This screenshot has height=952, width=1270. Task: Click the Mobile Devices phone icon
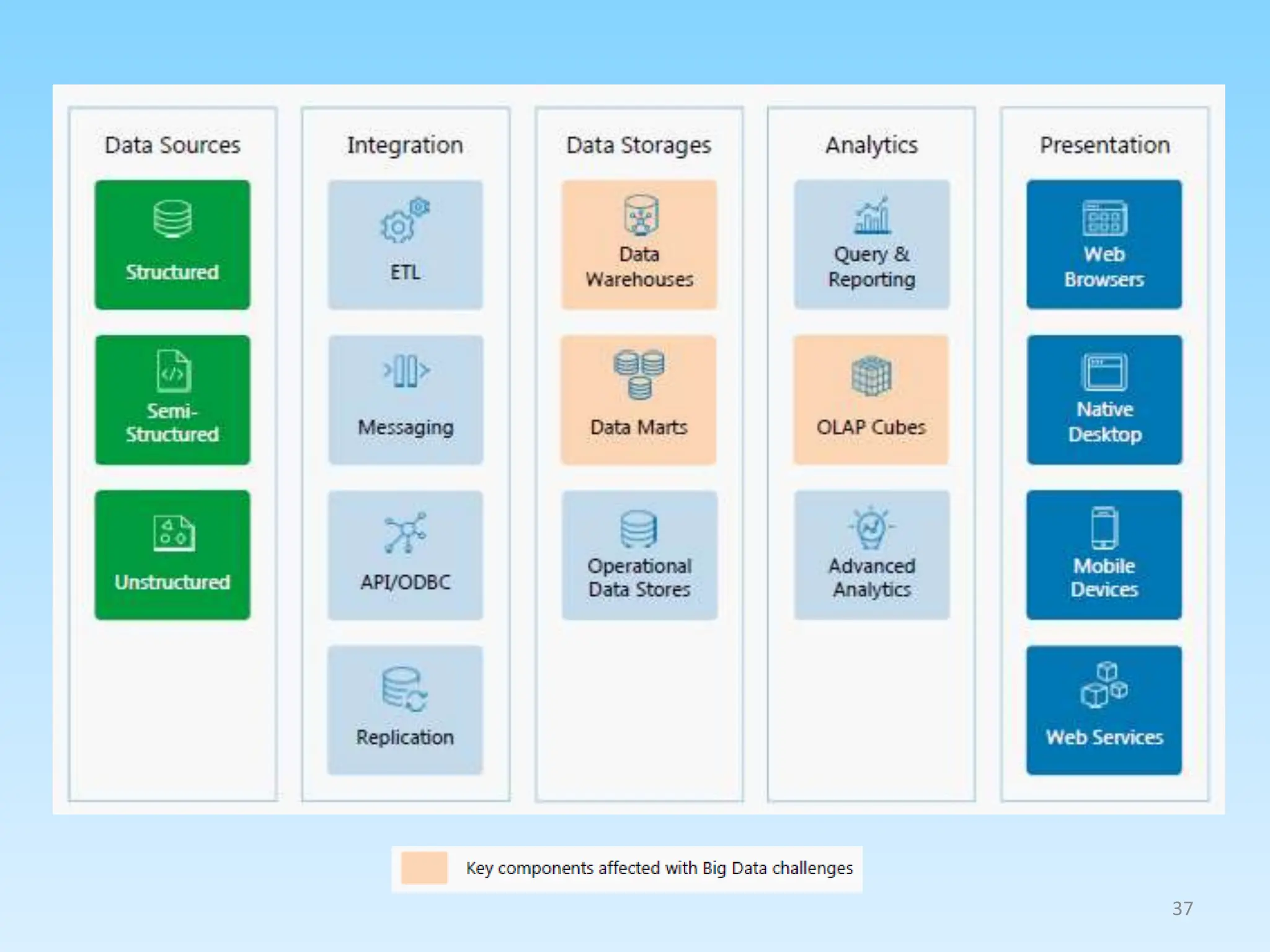click(1104, 528)
